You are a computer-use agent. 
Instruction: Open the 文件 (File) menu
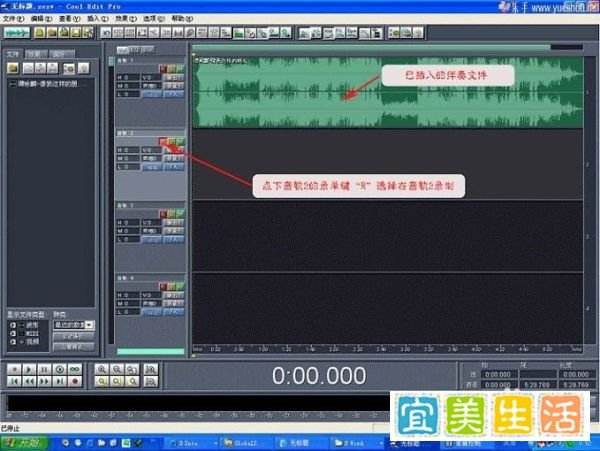13,18
